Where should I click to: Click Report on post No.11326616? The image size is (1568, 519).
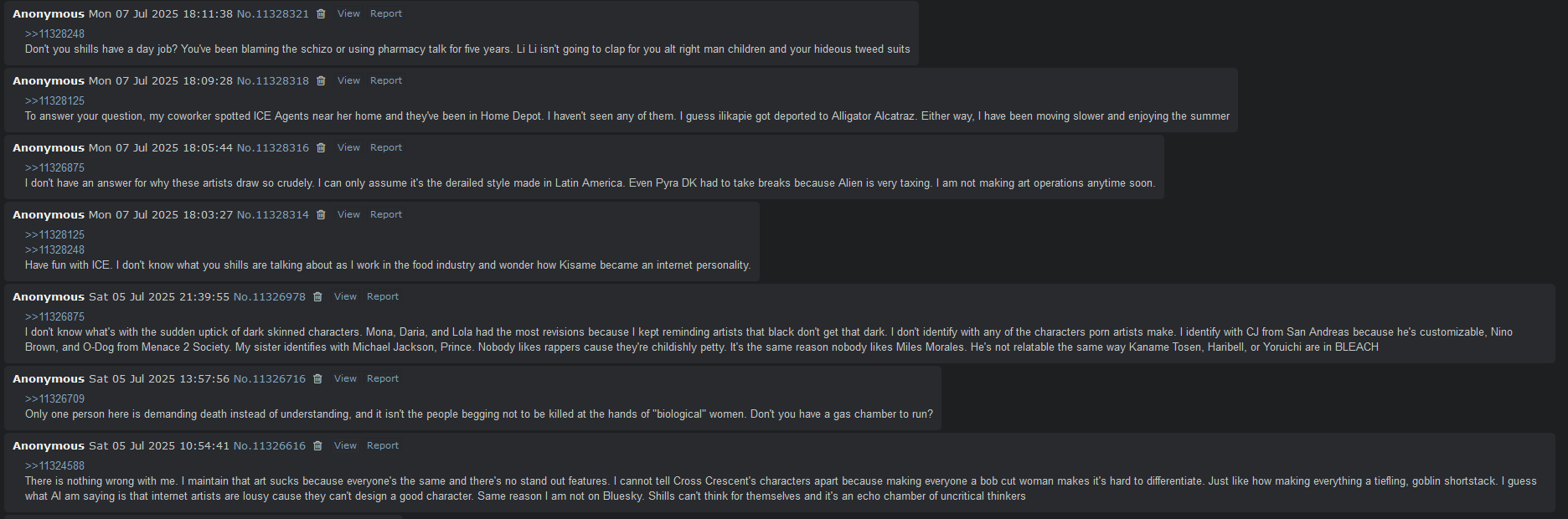[x=383, y=446]
